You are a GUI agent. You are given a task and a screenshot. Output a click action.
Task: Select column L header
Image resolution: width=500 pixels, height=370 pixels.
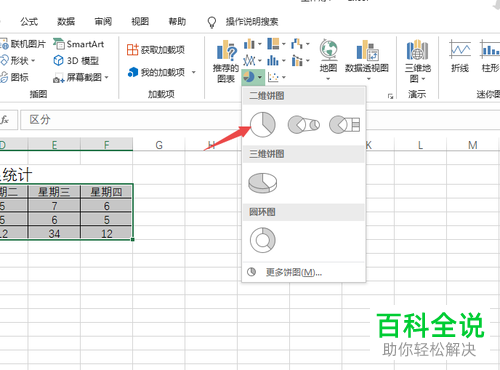420,145
